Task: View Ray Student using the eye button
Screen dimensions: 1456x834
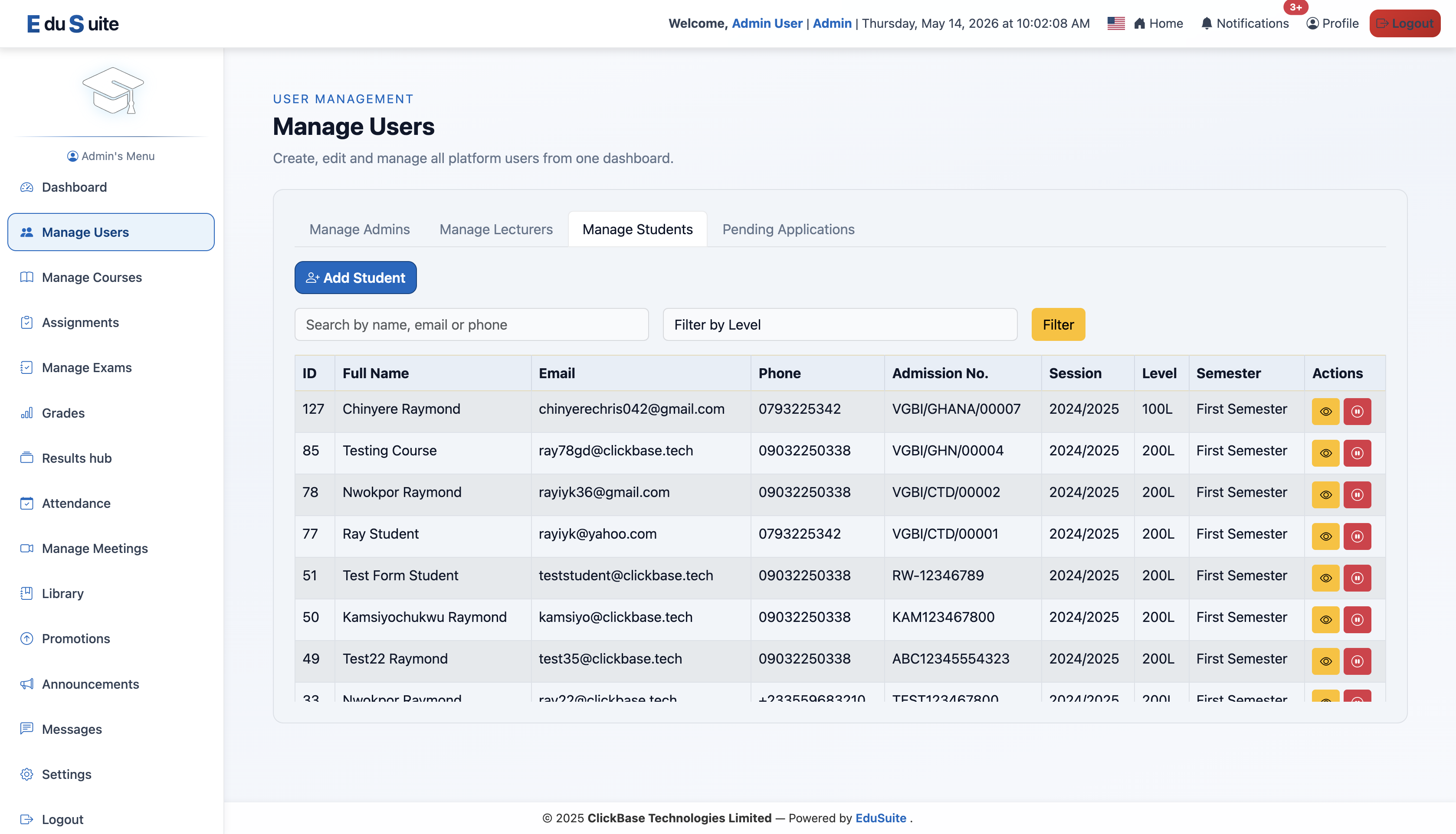Action: [x=1325, y=536]
